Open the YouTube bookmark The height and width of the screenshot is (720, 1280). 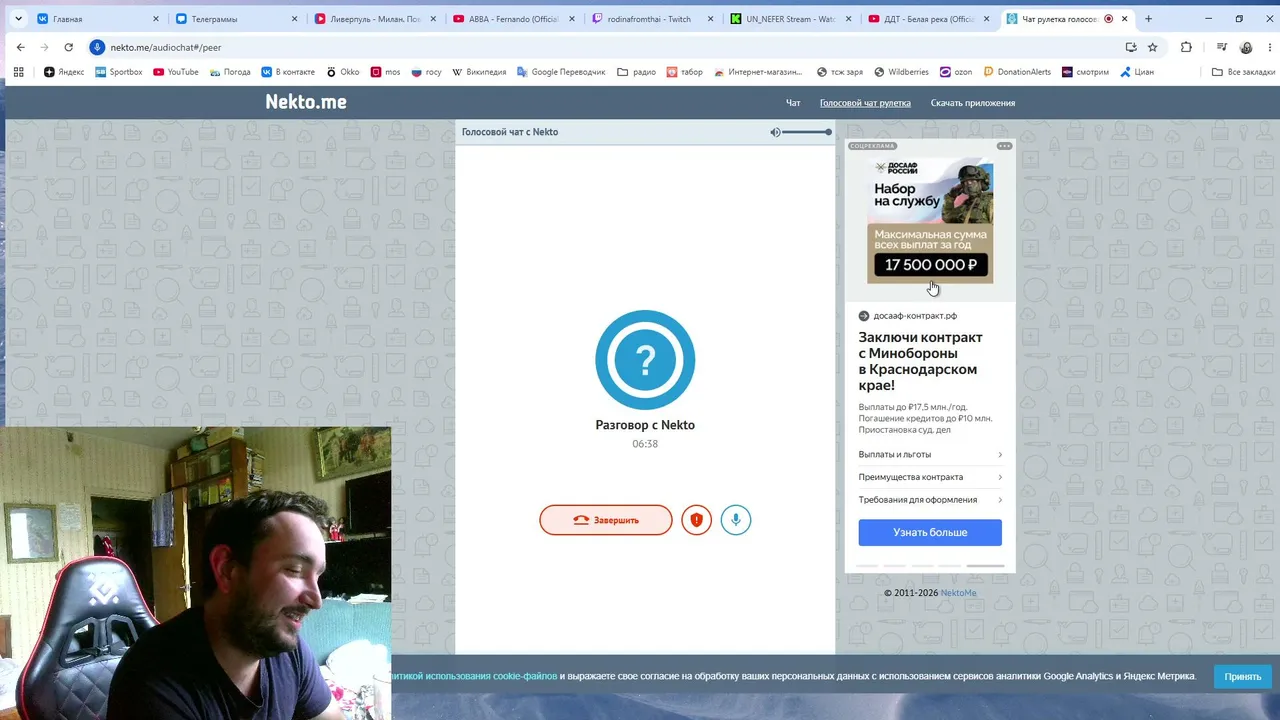tap(176, 72)
